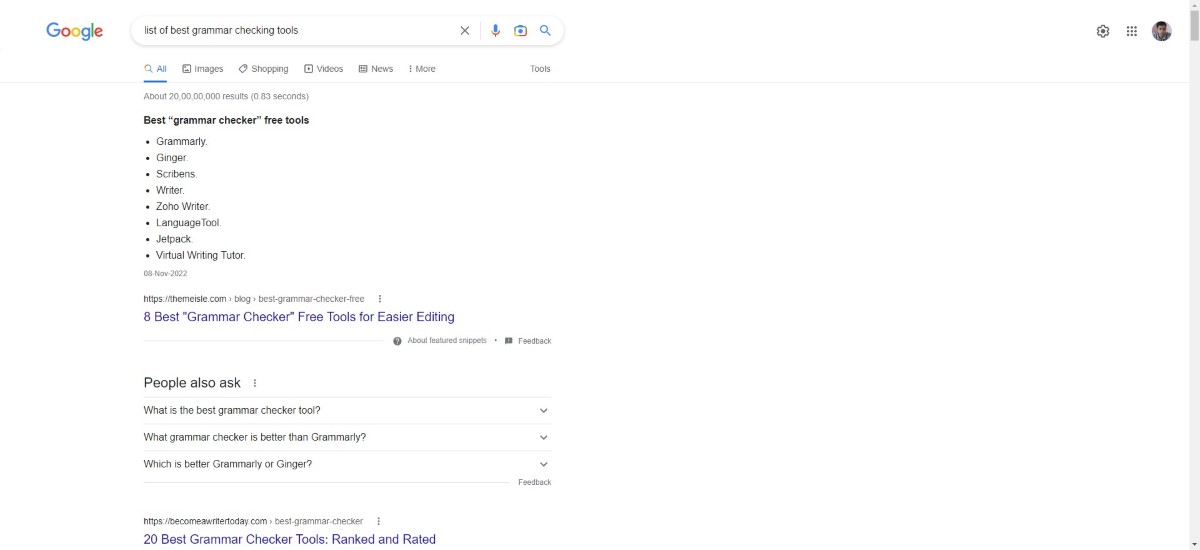Click the 'Jetpack.' list item
Viewport: 1200px width, 550px height.
coord(174,239)
